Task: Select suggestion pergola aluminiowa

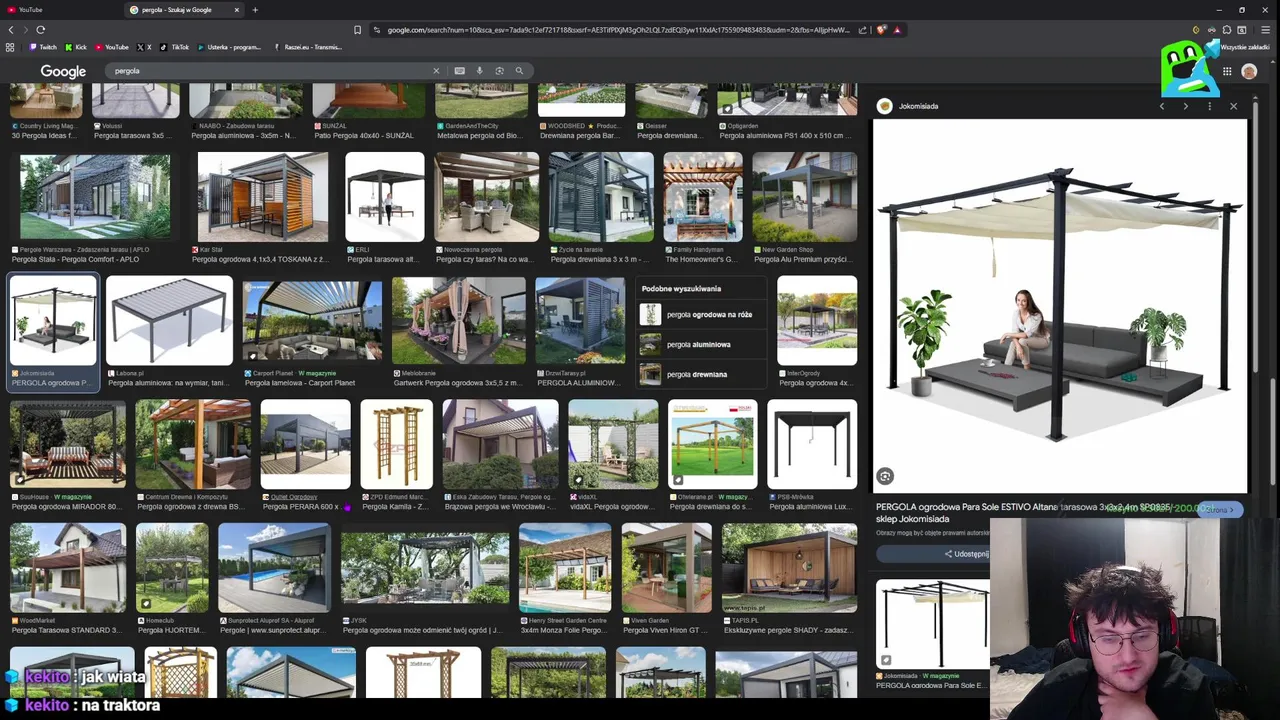Action: point(701,344)
